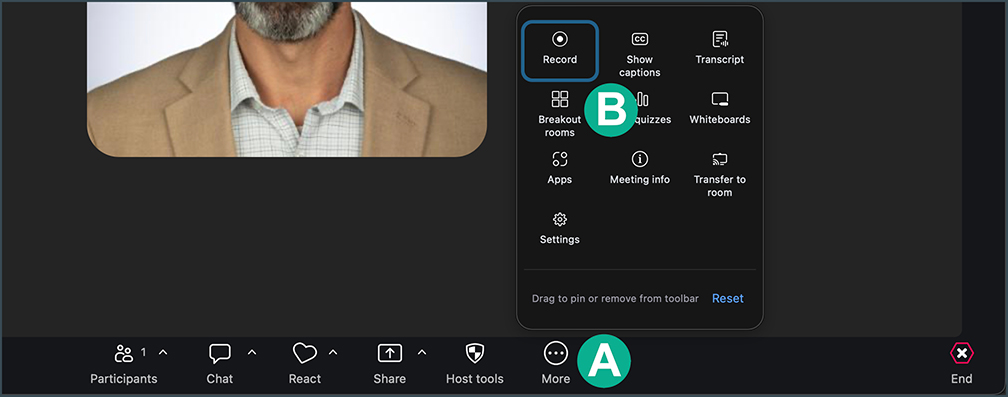Open the Chat panel
1008x397 pixels.
coord(220,364)
